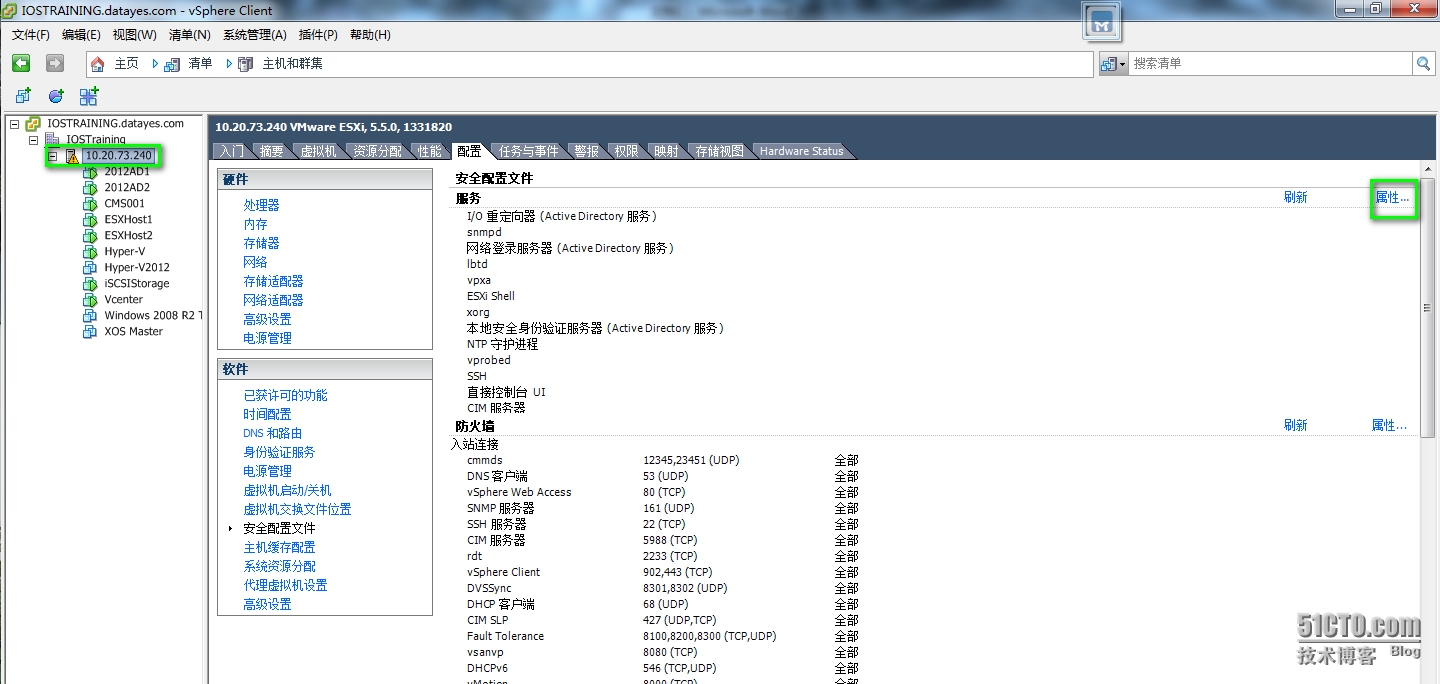Click the magnifier search button
Screen dimensions: 1440x684
[x=1423, y=63]
